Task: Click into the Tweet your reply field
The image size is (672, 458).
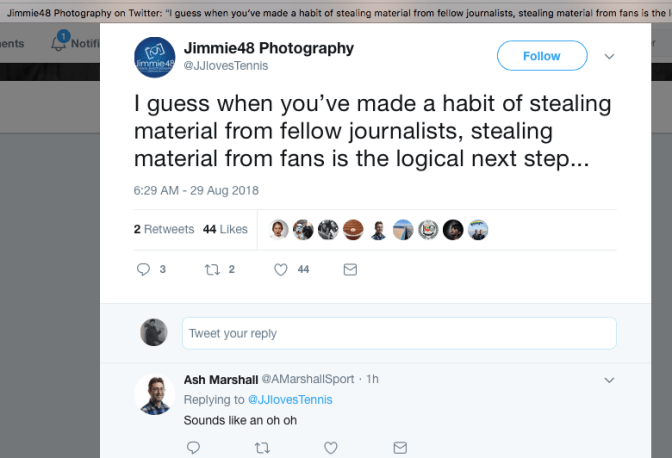Action: (398, 333)
